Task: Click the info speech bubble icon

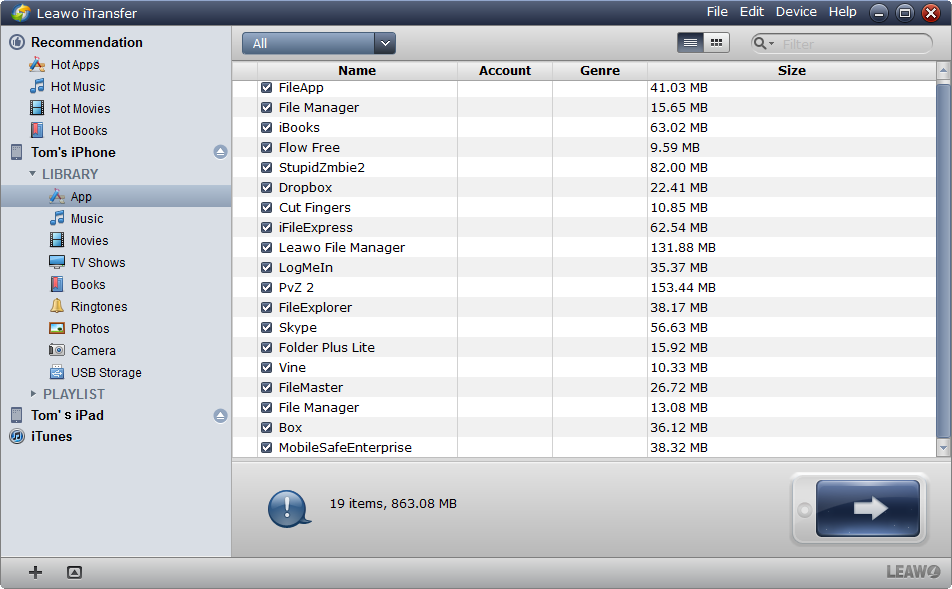Action: [x=289, y=508]
